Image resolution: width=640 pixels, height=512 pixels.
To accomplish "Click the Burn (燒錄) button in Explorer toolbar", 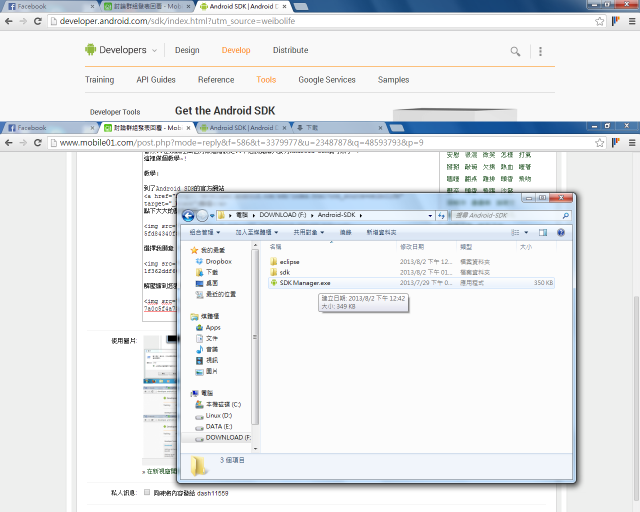I will (x=345, y=232).
